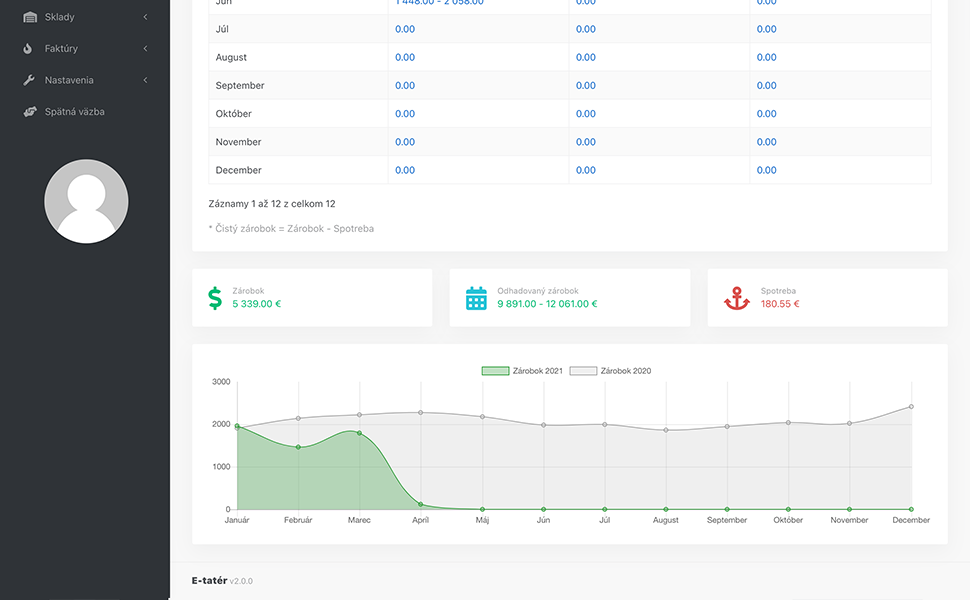Image resolution: width=970 pixels, height=600 pixels.
Task: Click the E-tatér footer brand name
Action: click(209, 580)
